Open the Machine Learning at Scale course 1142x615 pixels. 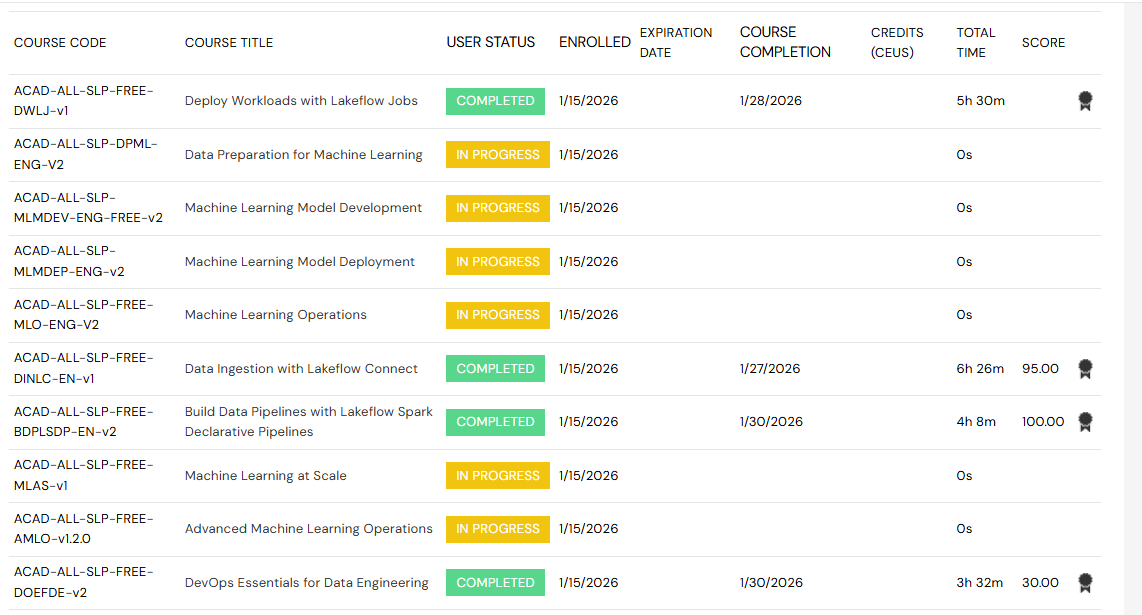pos(265,476)
